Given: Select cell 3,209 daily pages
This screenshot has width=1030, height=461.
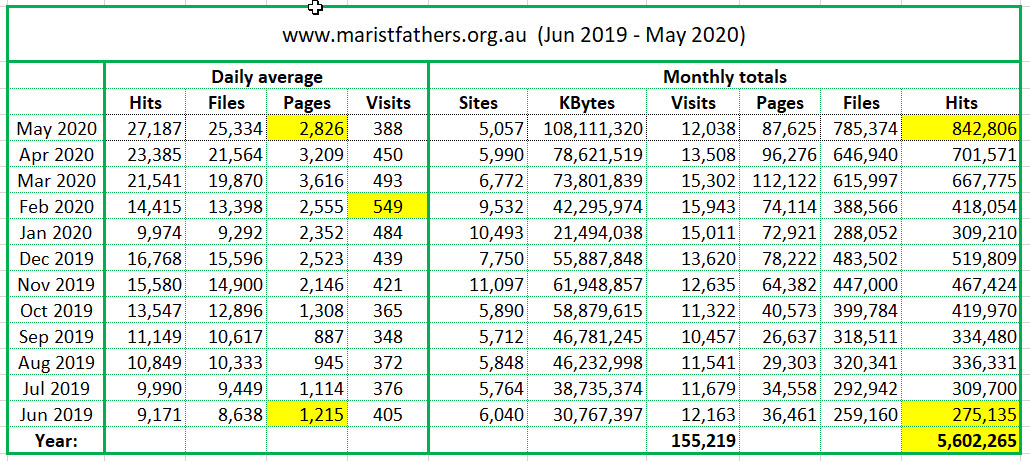Looking at the screenshot, I should pos(307,155).
